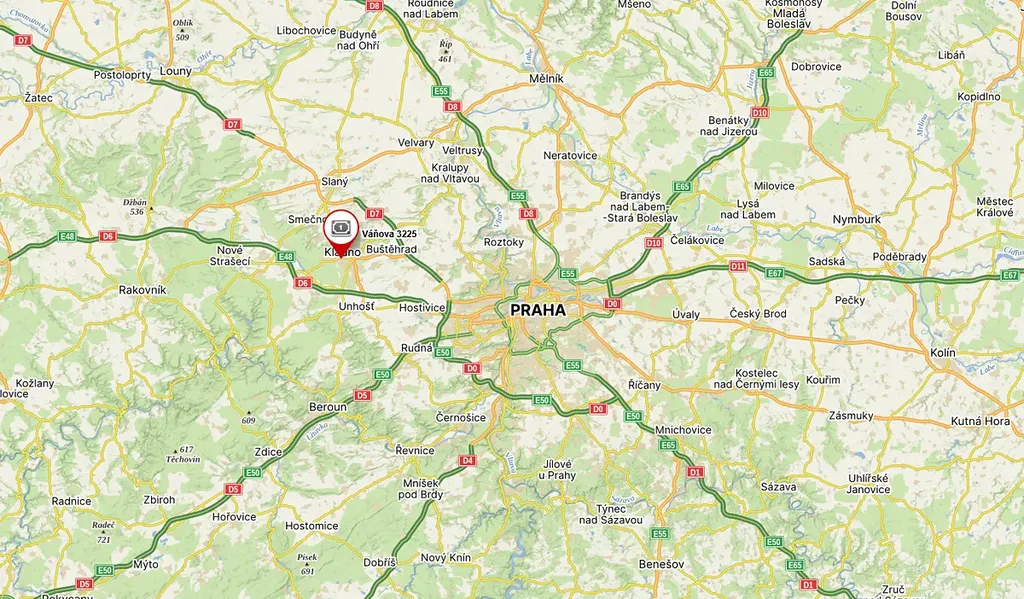
Task: Select the Benešov town label
Action: pyautogui.click(x=662, y=564)
